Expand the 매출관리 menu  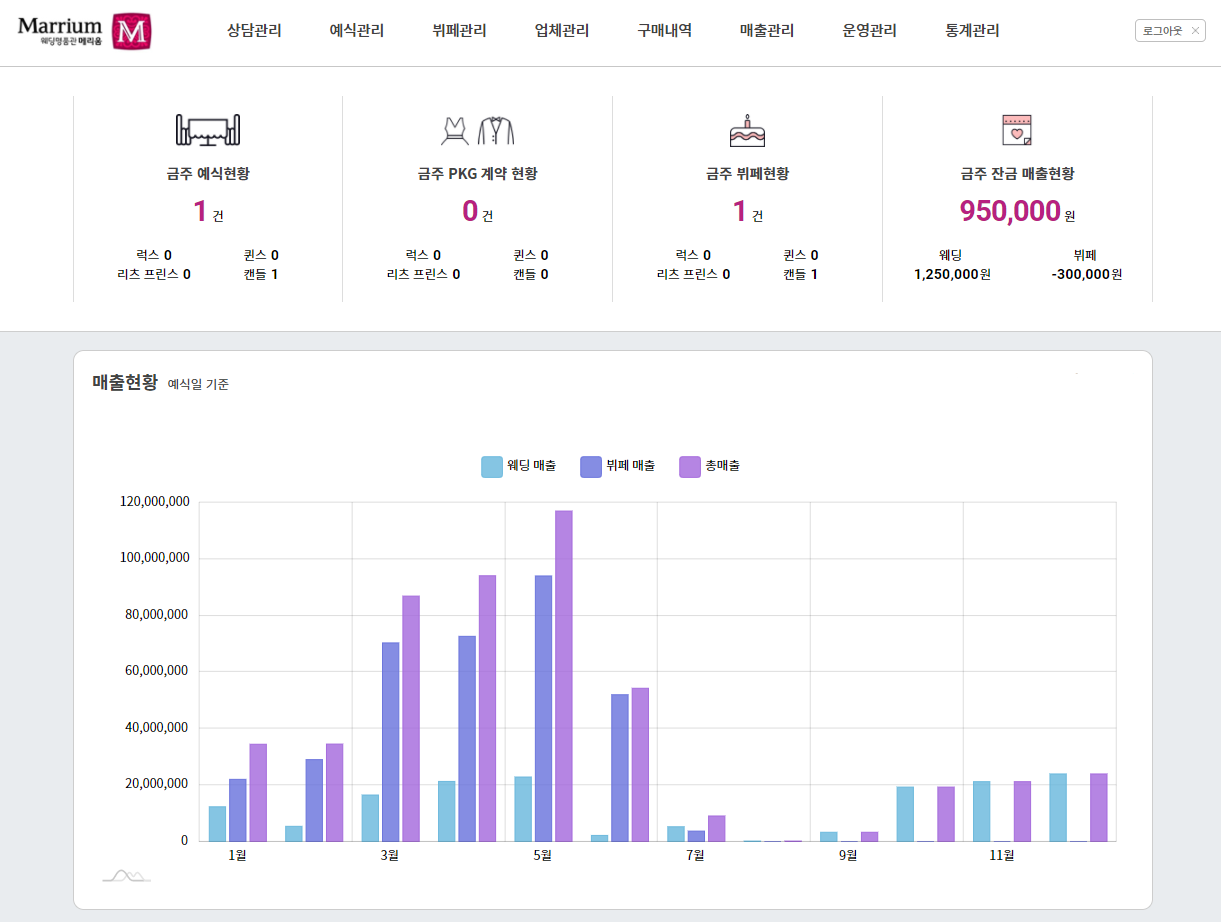(x=767, y=31)
